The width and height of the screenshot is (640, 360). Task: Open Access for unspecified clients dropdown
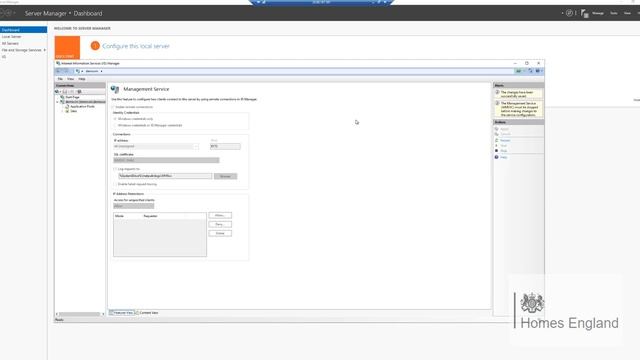click(134, 206)
